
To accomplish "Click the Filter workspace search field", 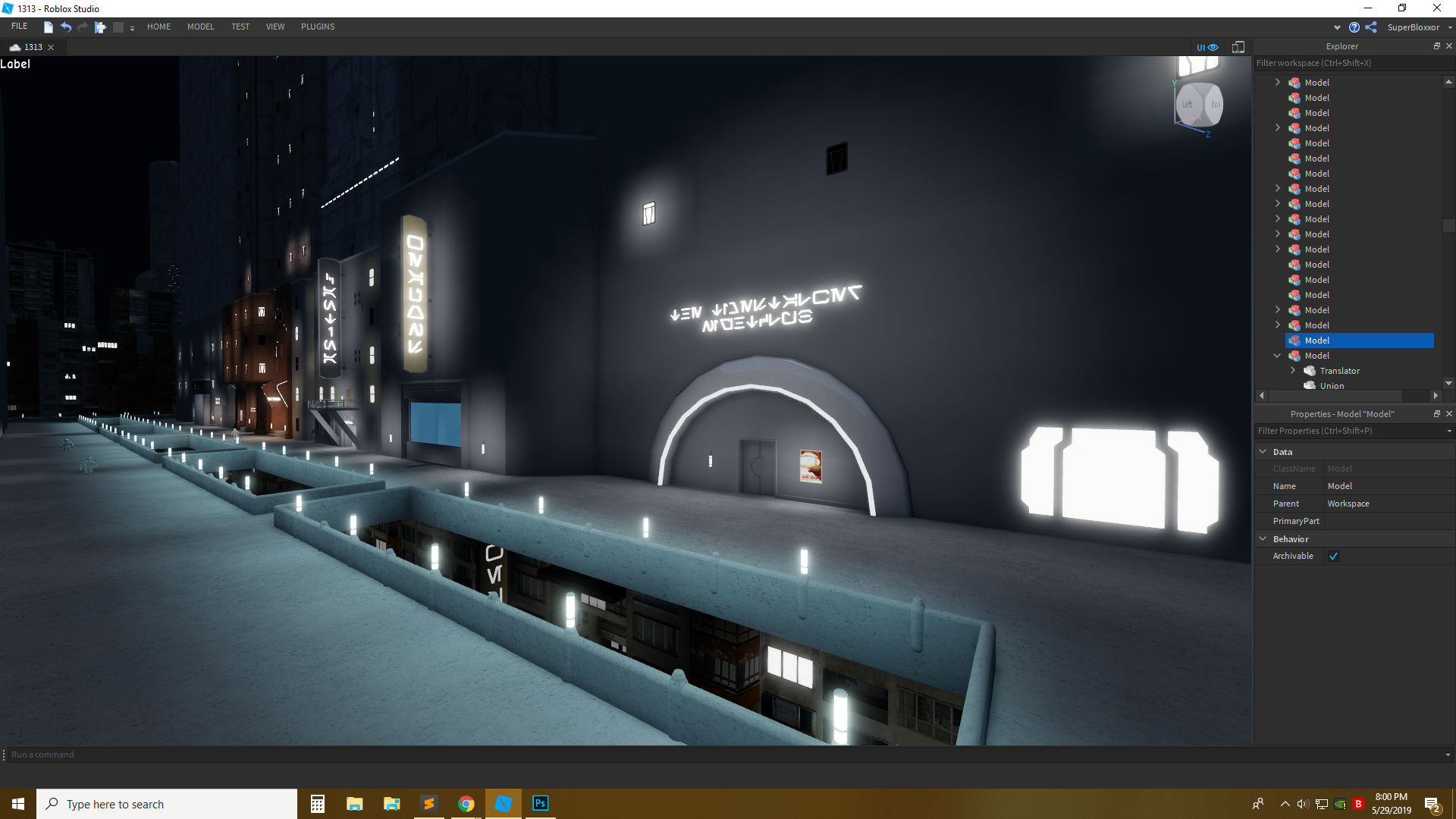I will click(1346, 63).
